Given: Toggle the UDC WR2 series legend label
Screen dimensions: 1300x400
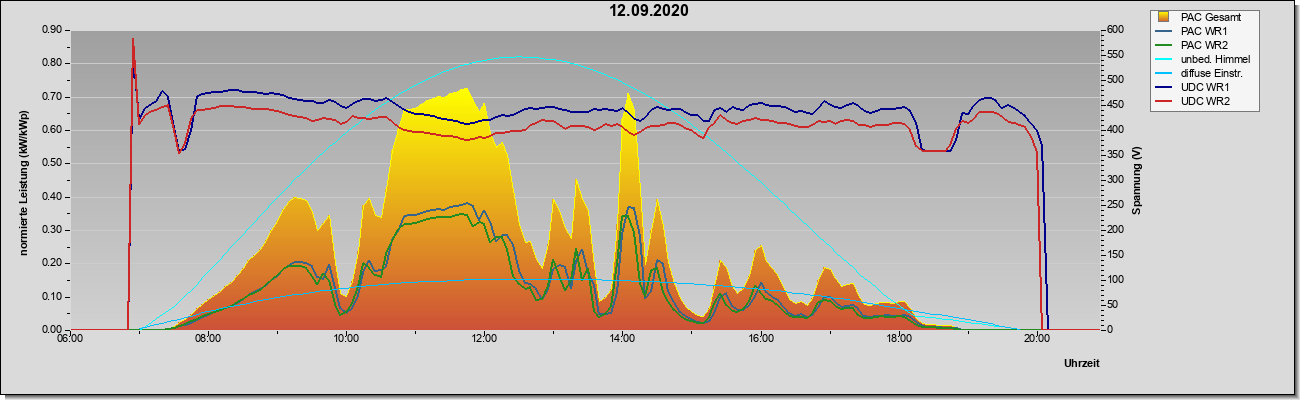Looking at the screenshot, I should 1204,102.
